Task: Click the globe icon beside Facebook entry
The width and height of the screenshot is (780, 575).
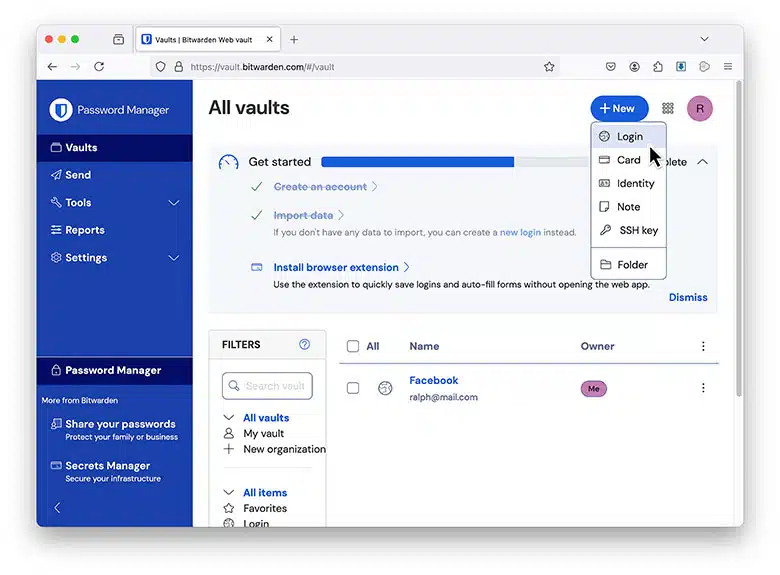Action: pyautogui.click(x=385, y=388)
